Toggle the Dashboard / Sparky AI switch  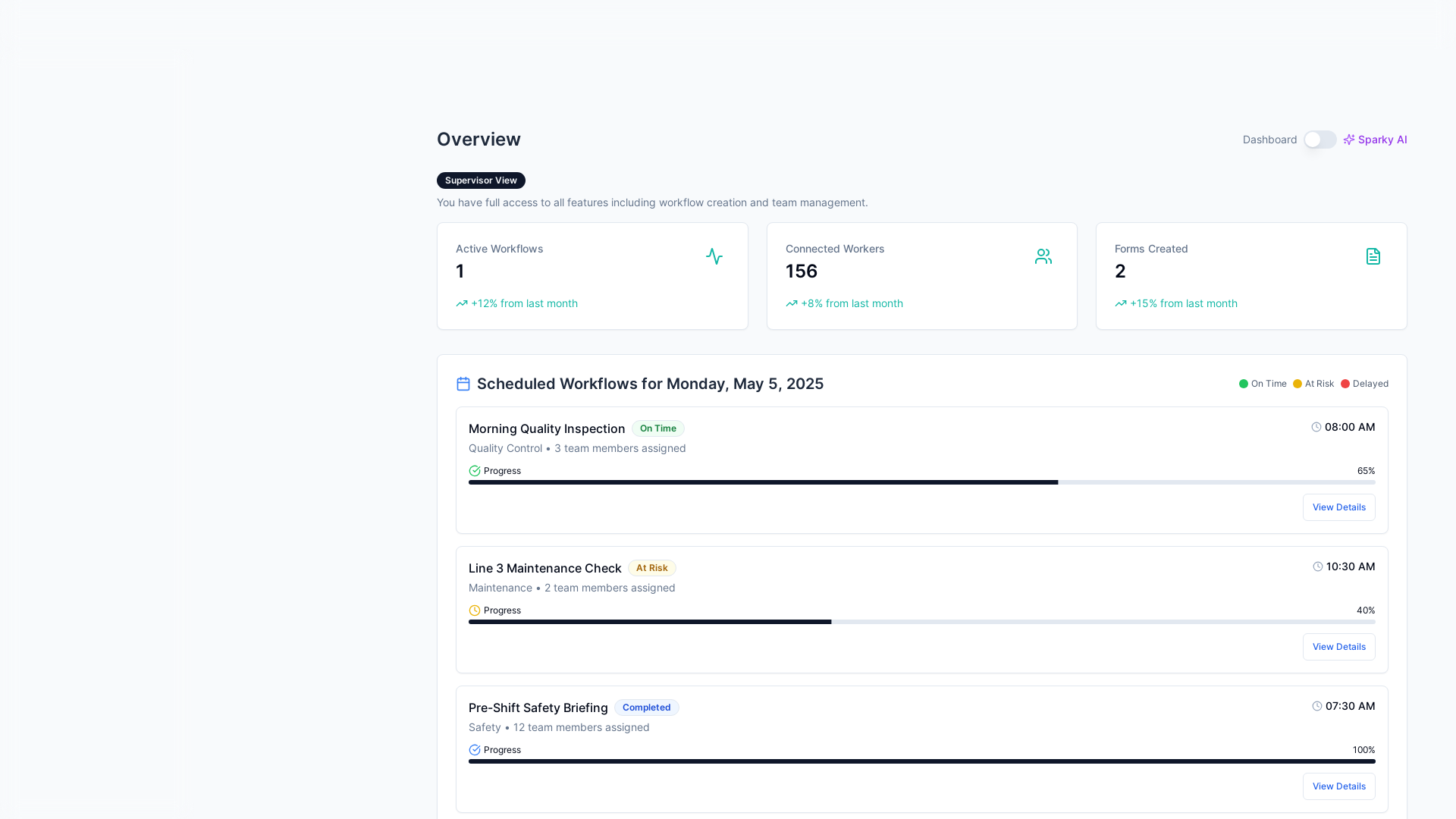coord(1319,140)
